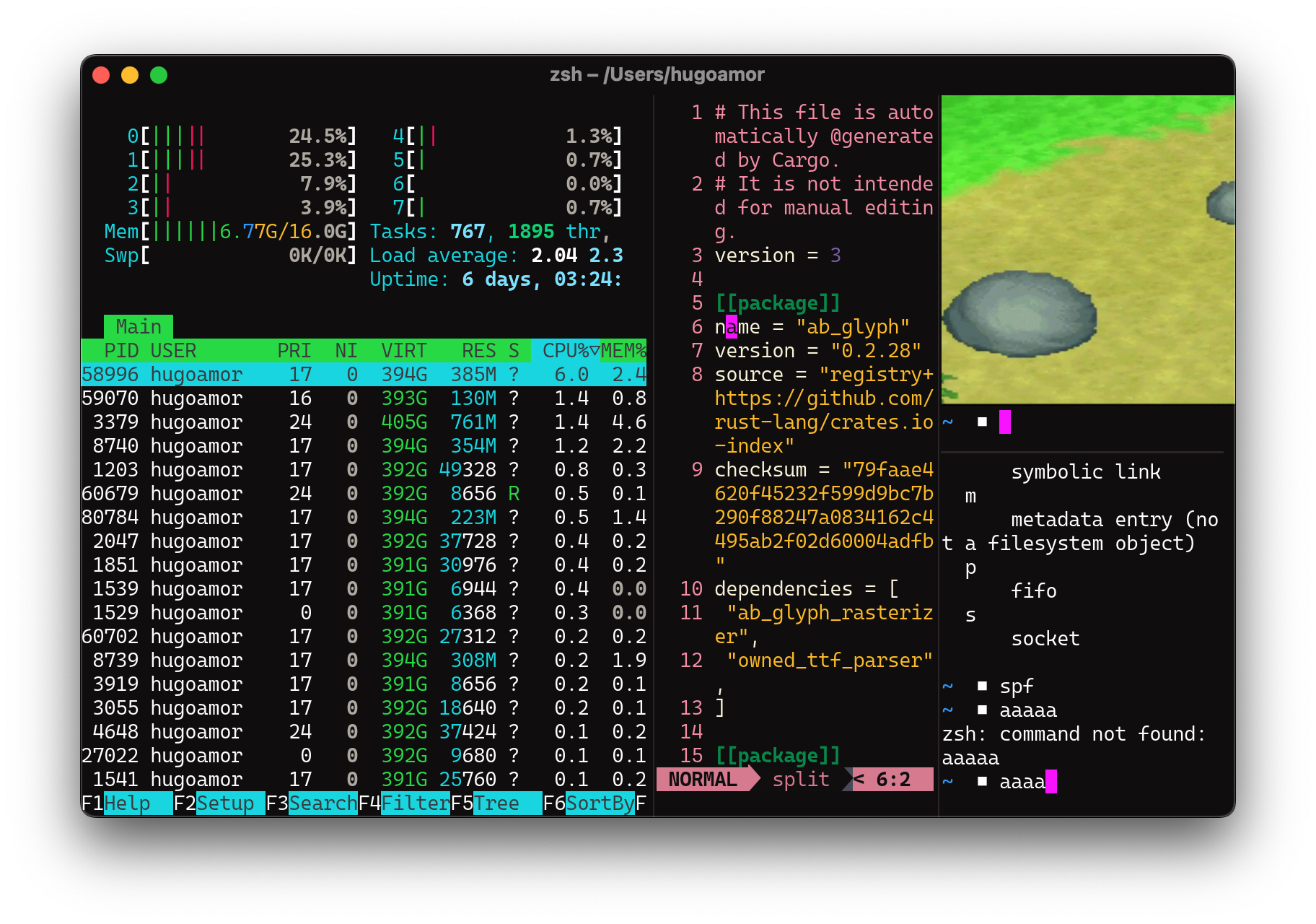
Task: Click the CPU 0 usage meter
Action: click(x=242, y=136)
